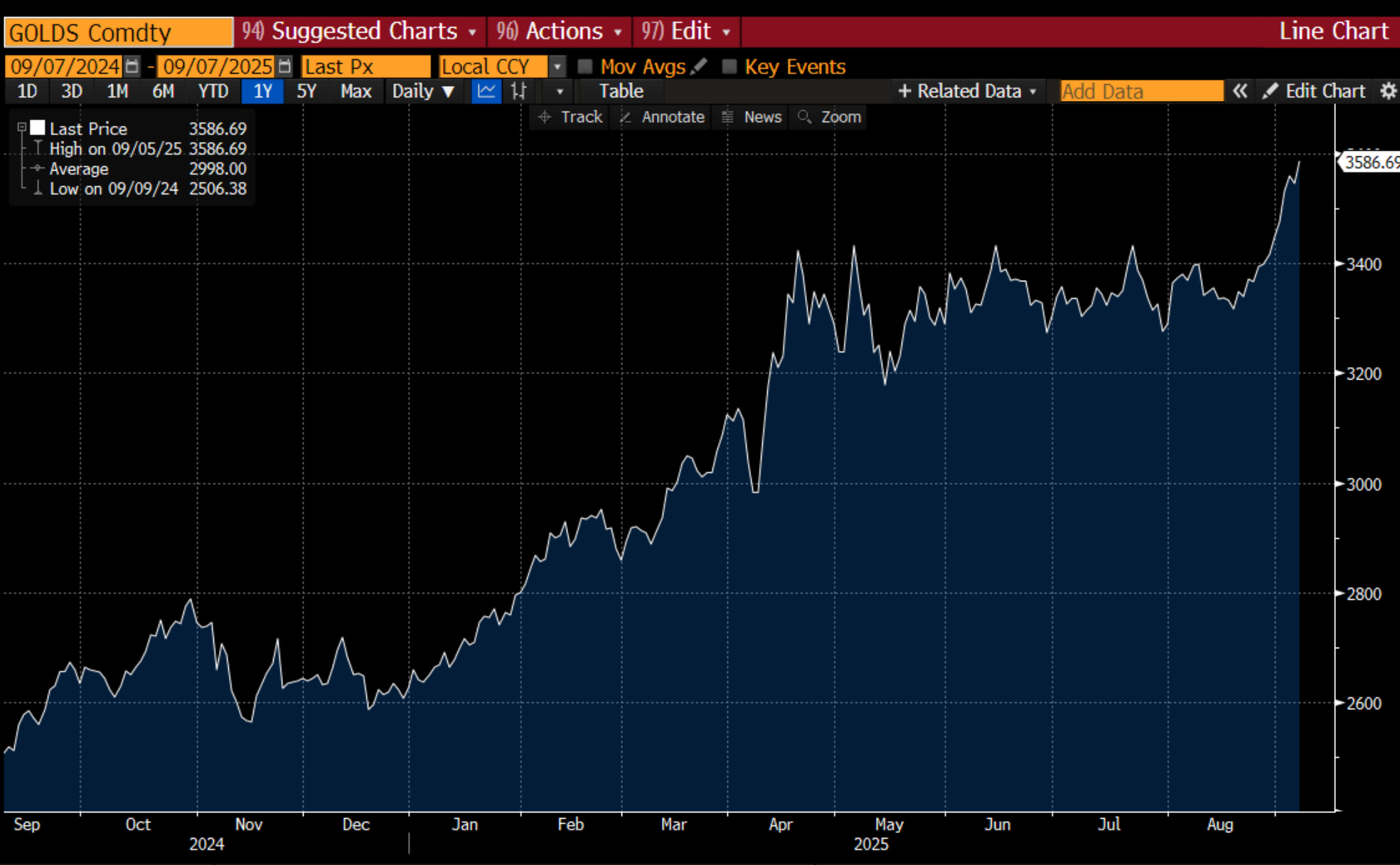Click the Add Data input field
This screenshot has height=865, width=1400.
click(1140, 92)
